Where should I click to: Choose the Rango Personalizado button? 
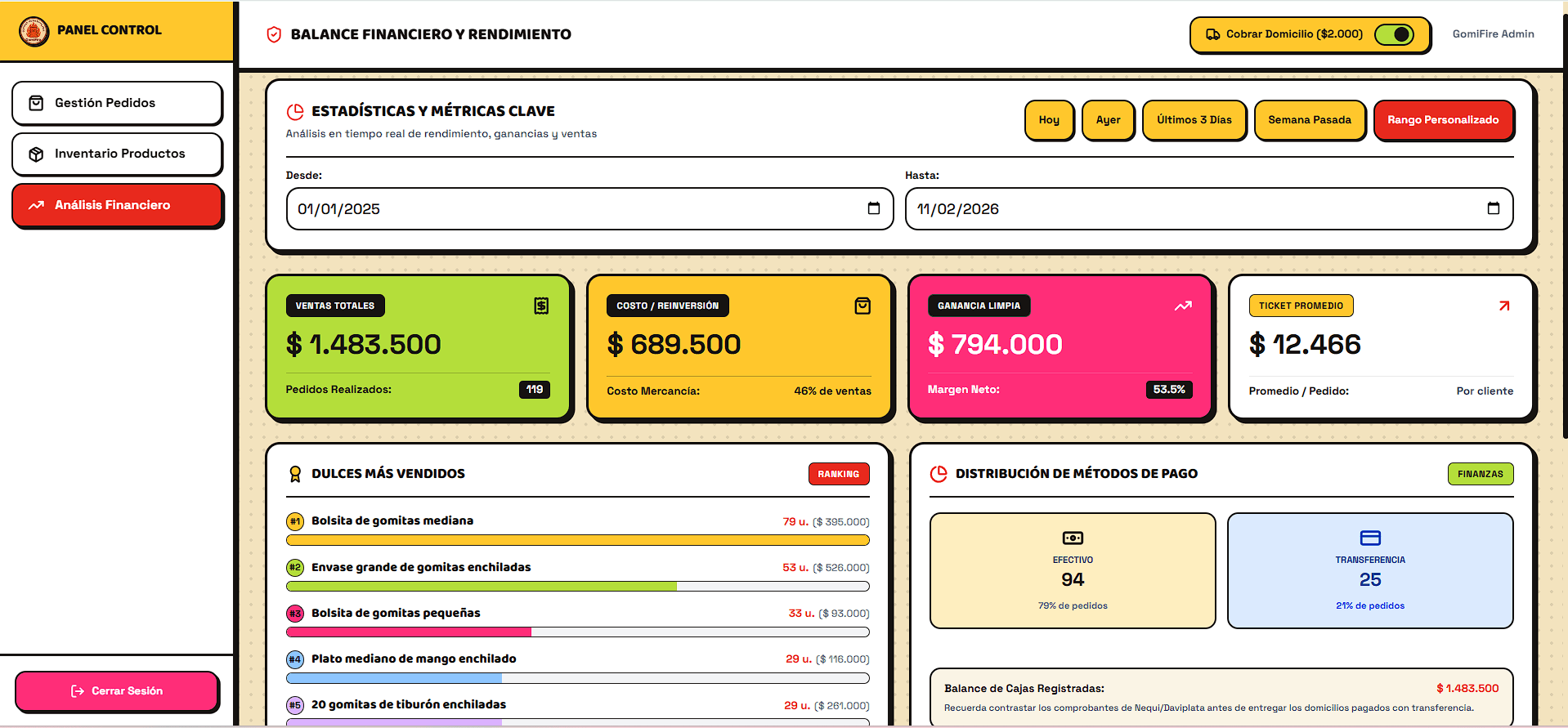1443,120
